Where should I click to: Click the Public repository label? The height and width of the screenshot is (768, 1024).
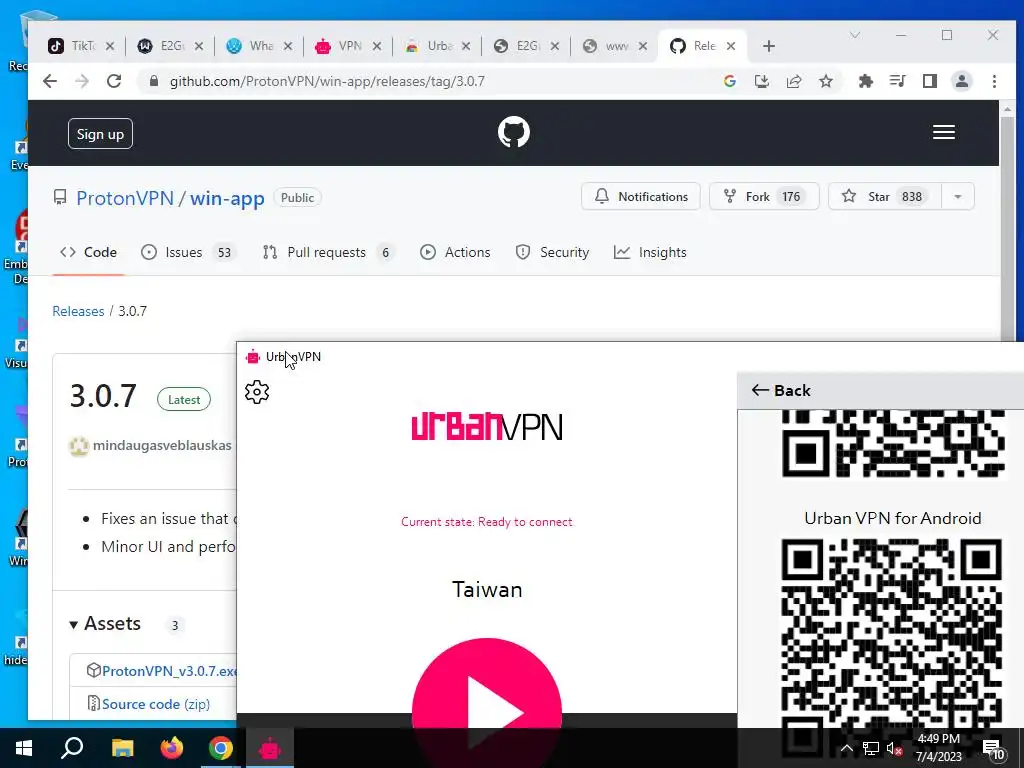(x=297, y=198)
